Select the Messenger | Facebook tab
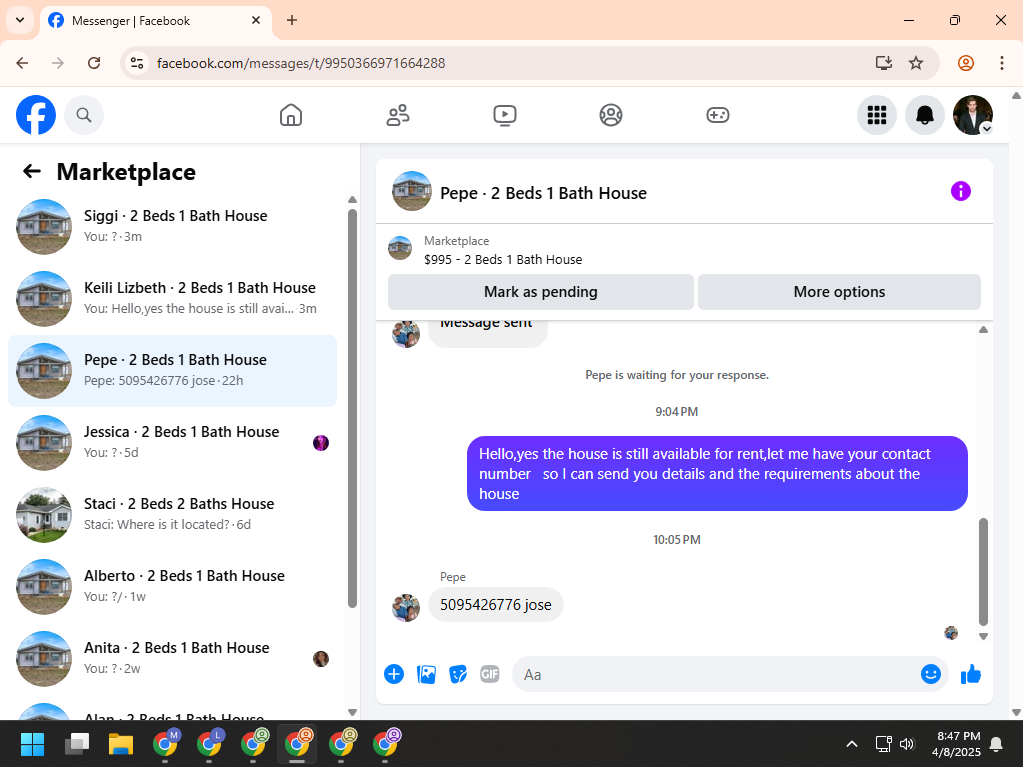Viewport: 1023px width, 767px height. pyautogui.click(x=155, y=21)
